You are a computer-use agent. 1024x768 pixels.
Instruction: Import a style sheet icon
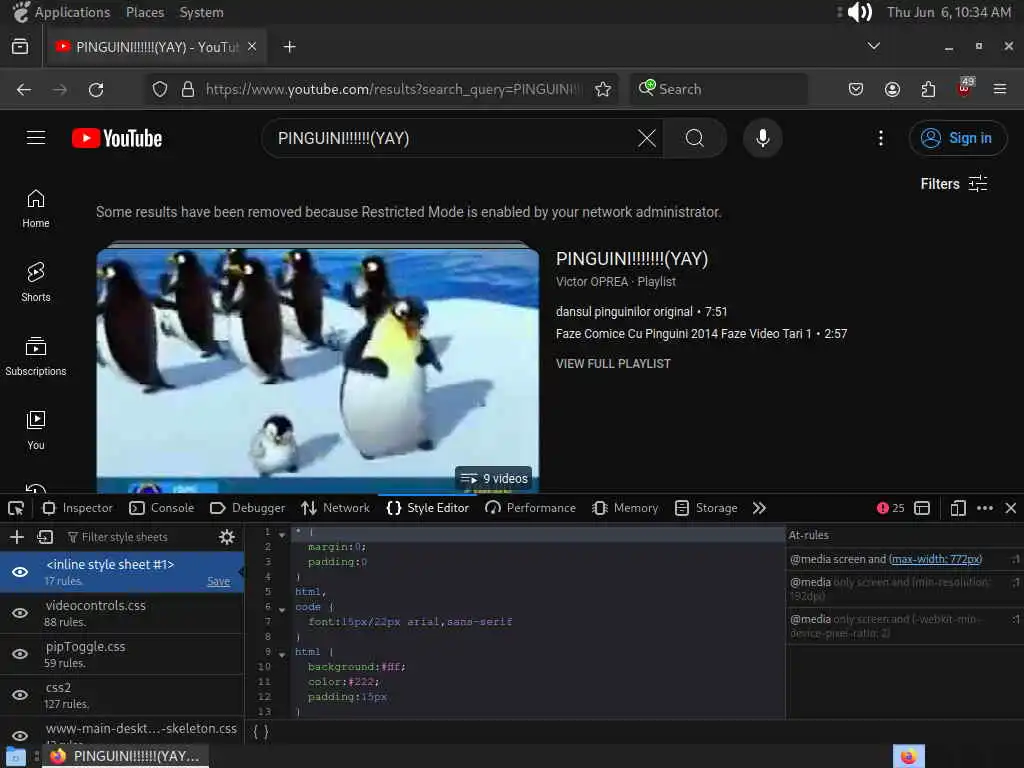pos(45,537)
